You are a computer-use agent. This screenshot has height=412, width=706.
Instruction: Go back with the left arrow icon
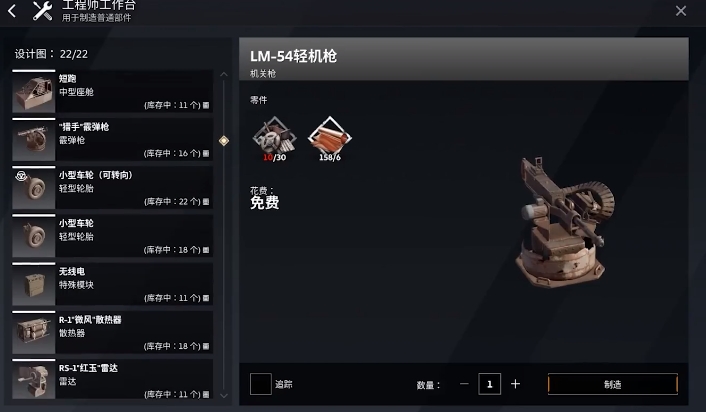coord(12,11)
